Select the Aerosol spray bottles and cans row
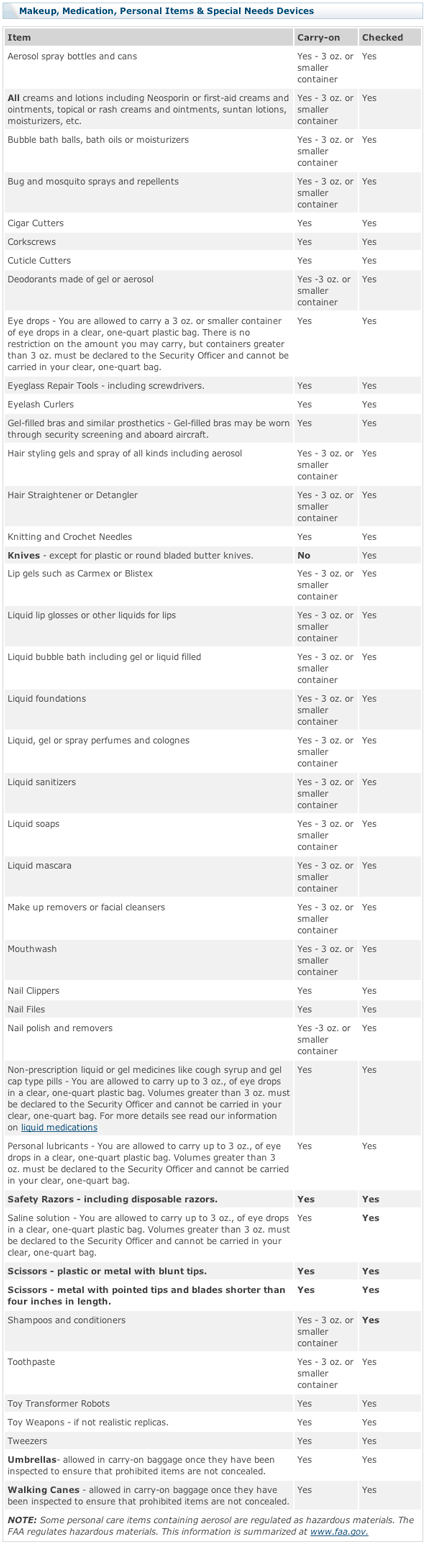425x1543 pixels. tap(212, 68)
